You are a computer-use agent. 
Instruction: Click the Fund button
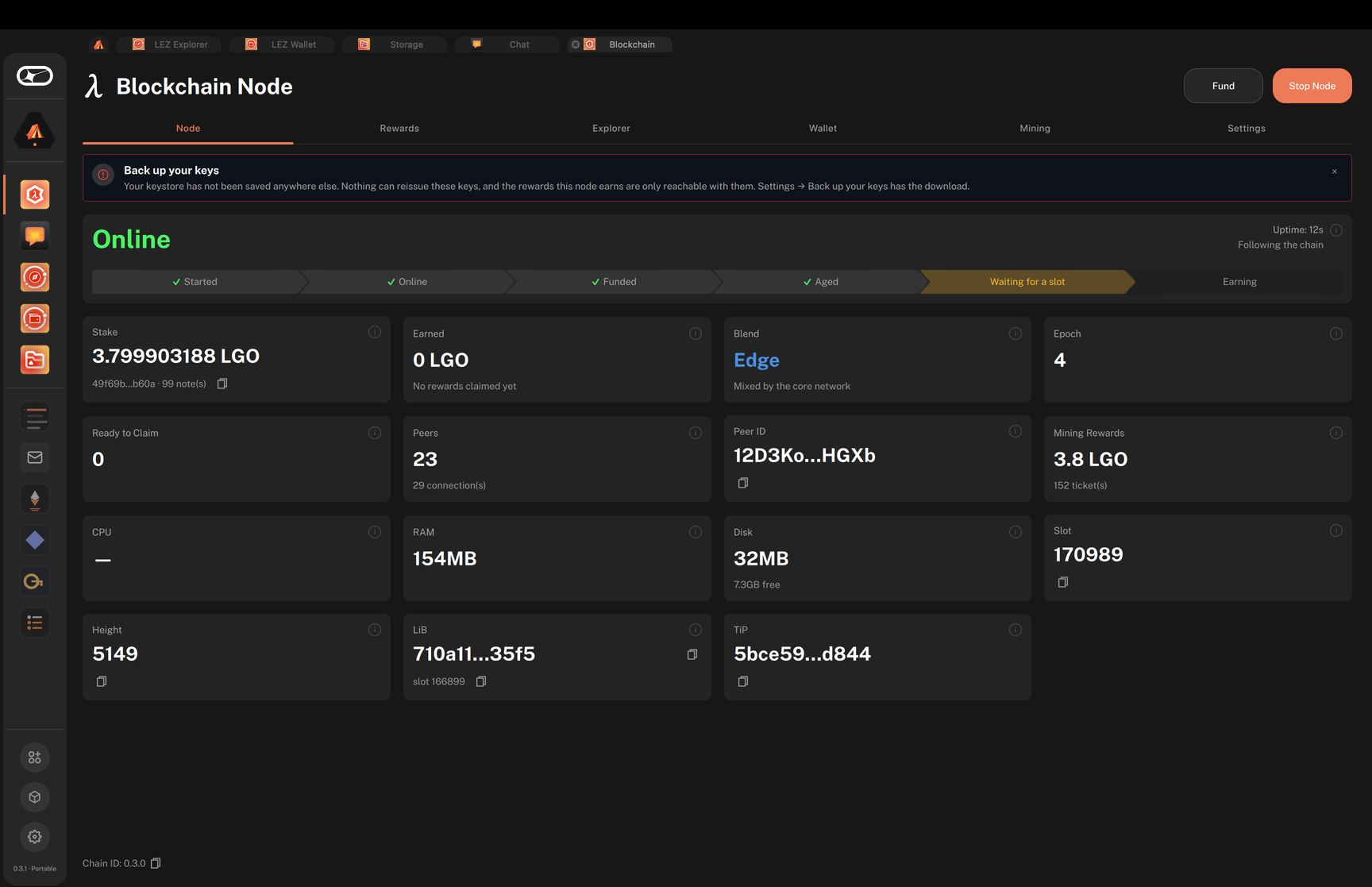(x=1224, y=86)
